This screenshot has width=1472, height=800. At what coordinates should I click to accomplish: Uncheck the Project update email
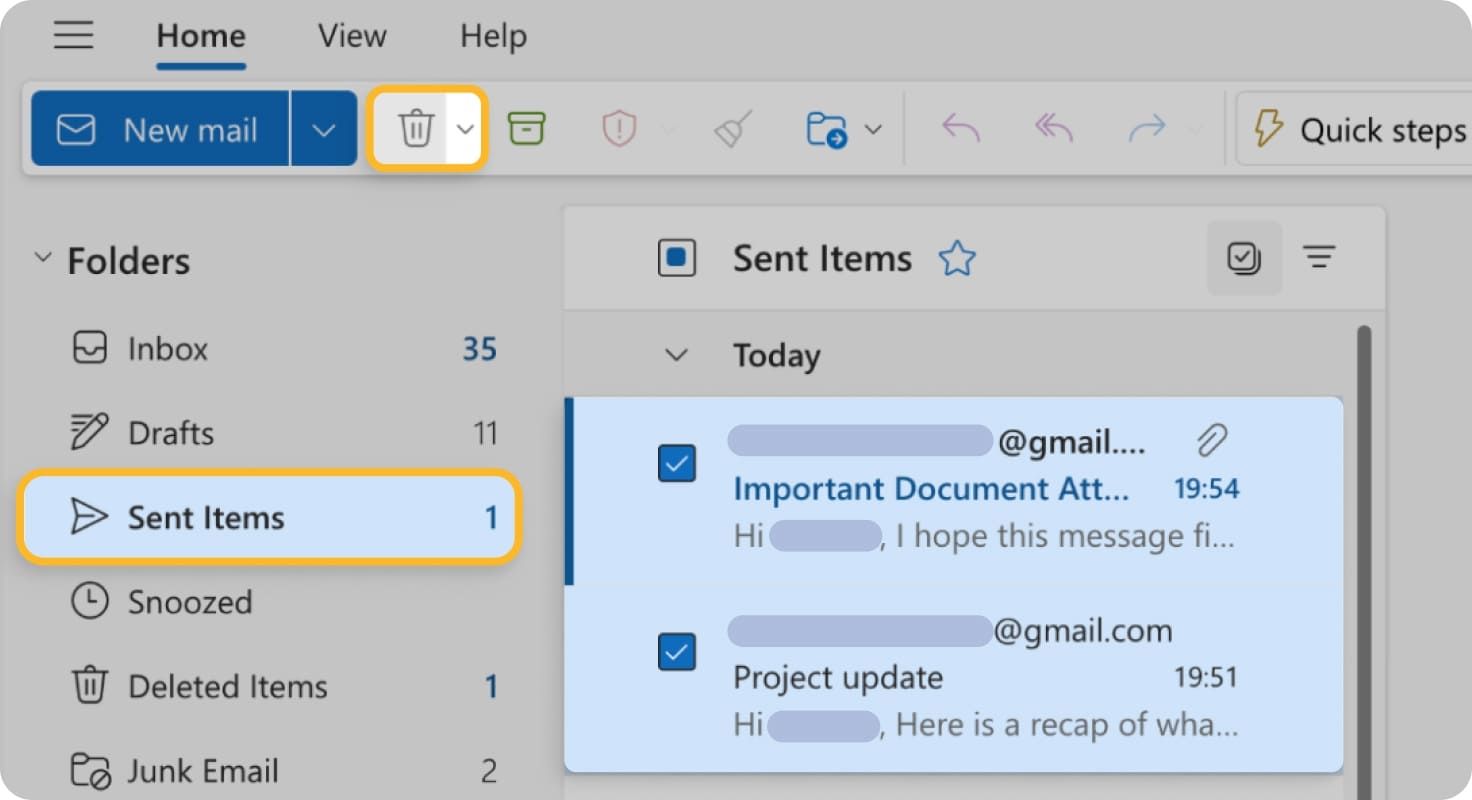click(677, 652)
